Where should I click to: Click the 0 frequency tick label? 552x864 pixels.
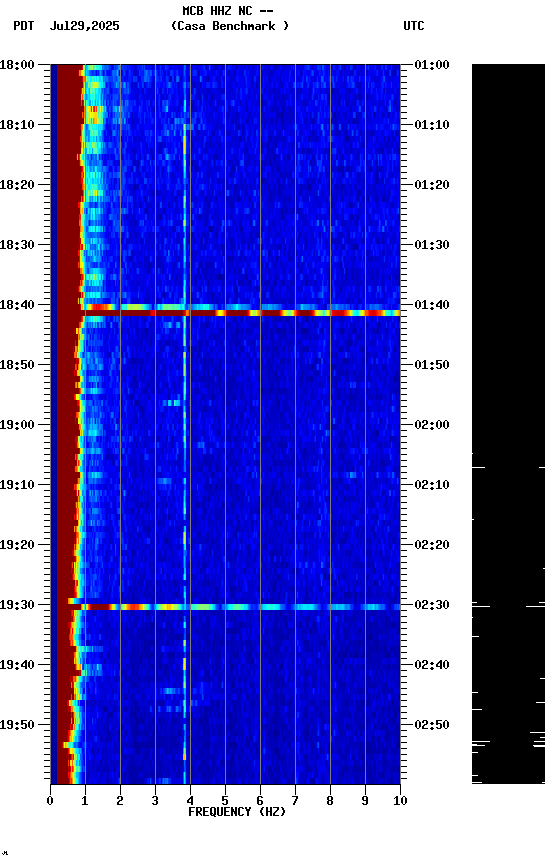point(50,801)
